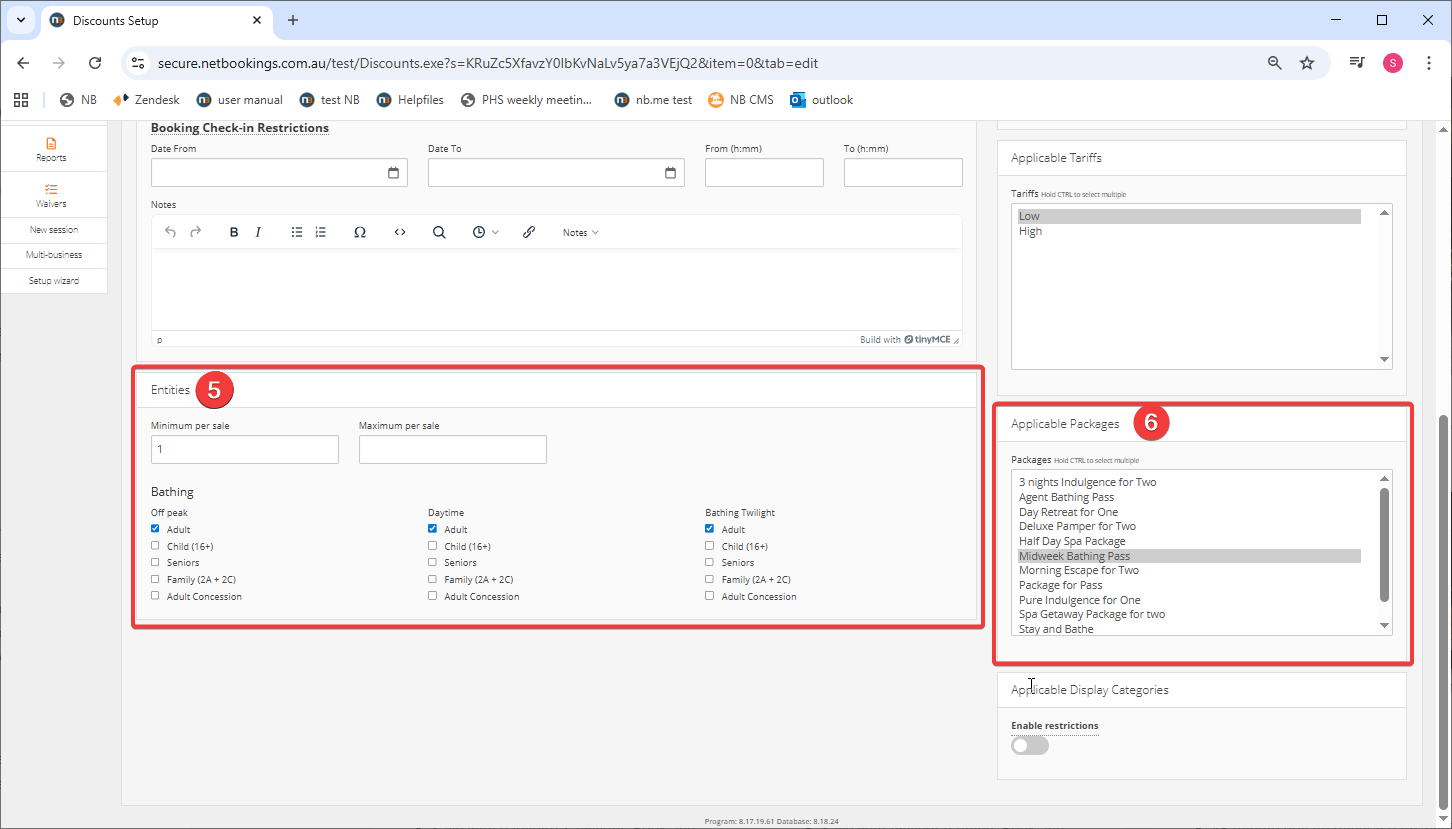Insert a numbered list in Notes

[321, 232]
